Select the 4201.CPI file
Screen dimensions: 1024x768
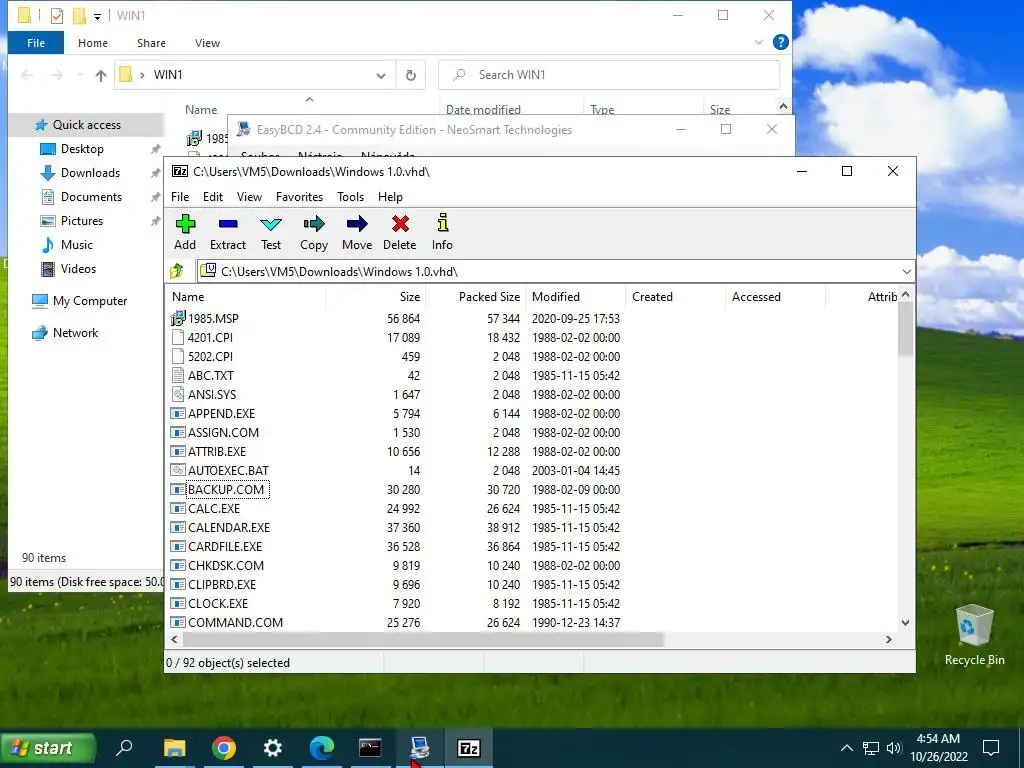210,338
